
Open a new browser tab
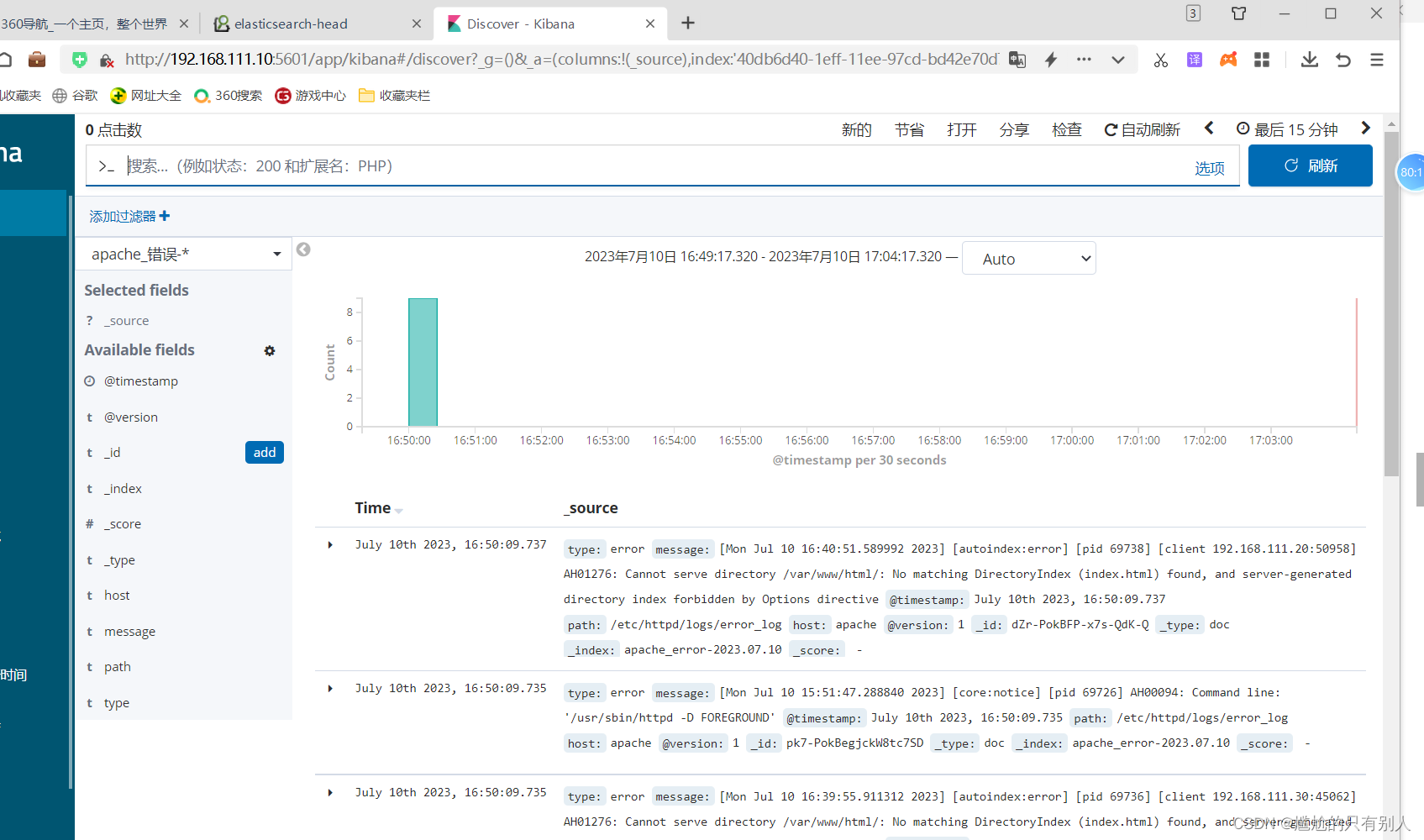pos(688,23)
